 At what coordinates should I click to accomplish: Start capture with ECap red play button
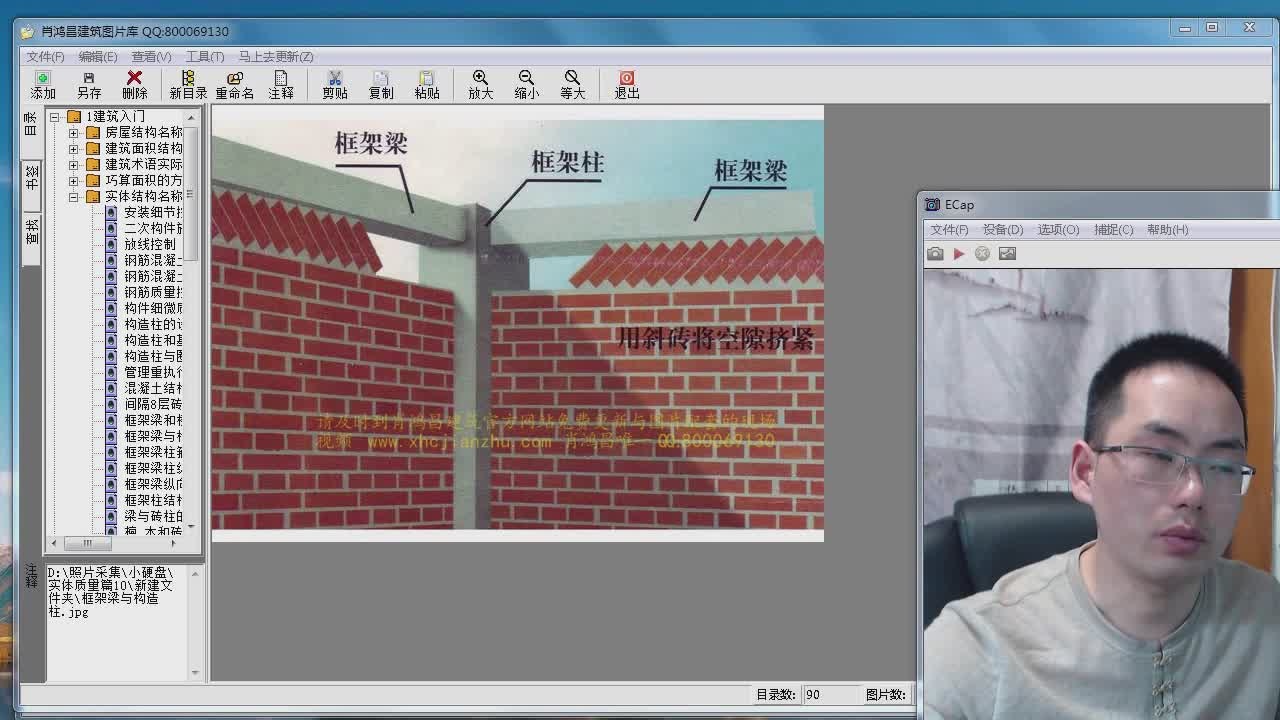point(958,254)
